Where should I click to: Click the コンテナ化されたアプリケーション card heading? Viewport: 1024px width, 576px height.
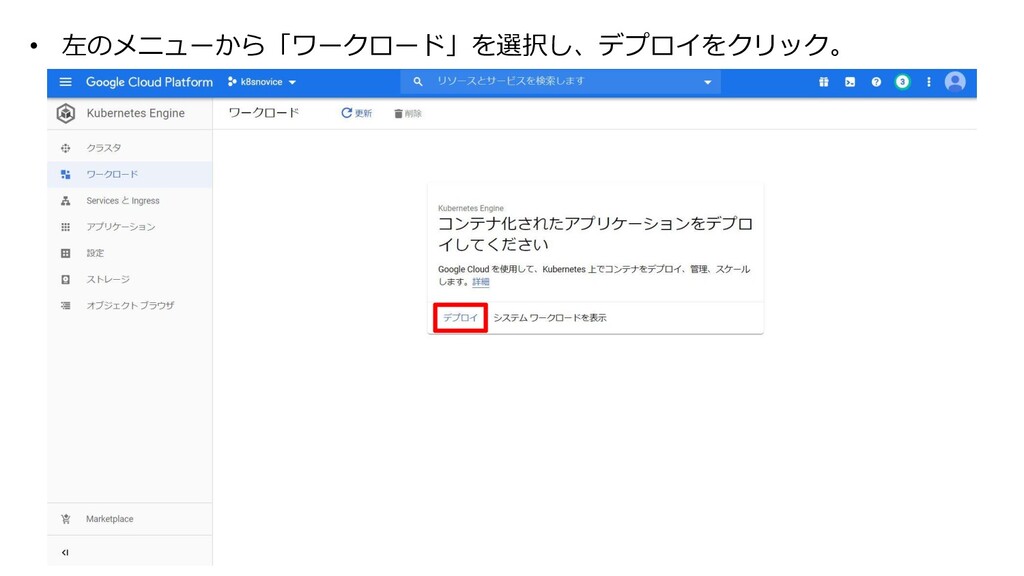595,234
